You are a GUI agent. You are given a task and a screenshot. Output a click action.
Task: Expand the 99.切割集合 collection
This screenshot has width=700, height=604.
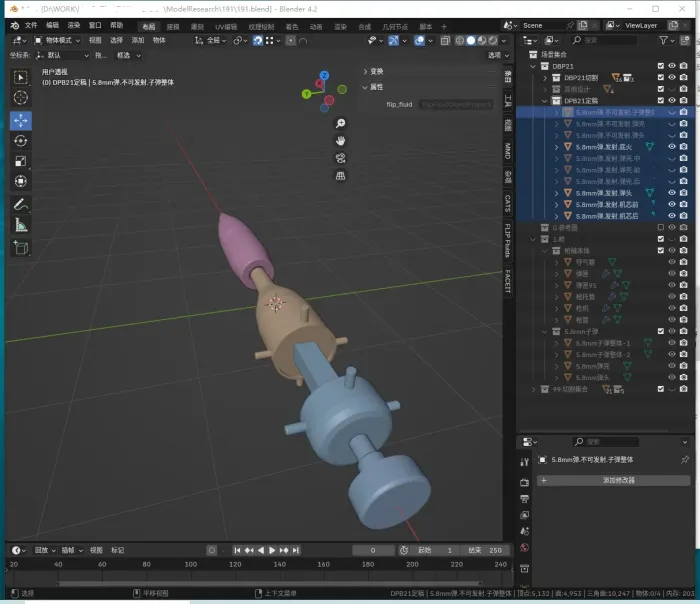(533, 389)
